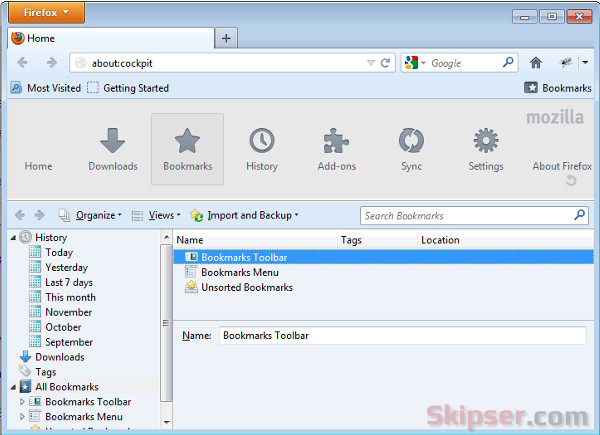Select the Home tab
This screenshot has height=435, width=600.
pos(111,38)
